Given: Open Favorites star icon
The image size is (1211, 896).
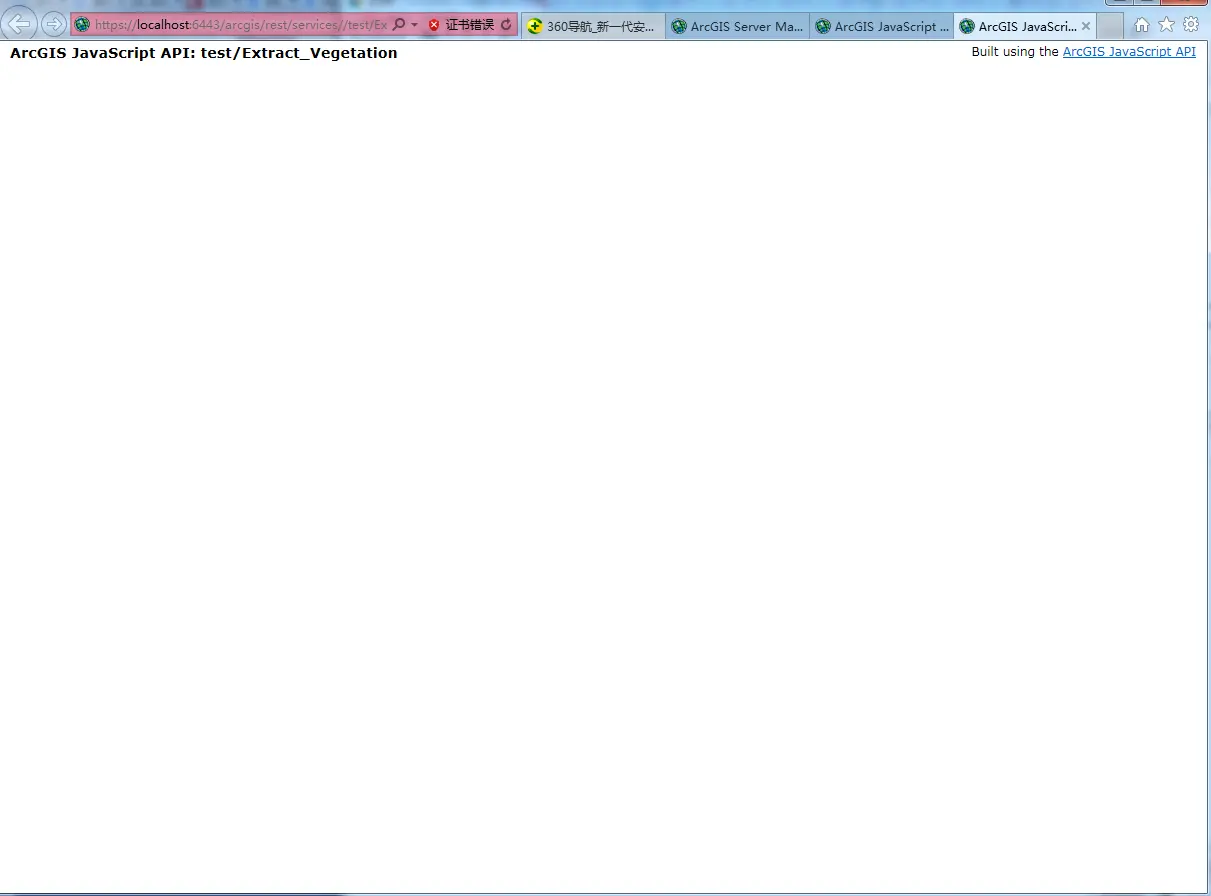Looking at the screenshot, I should tap(1166, 24).
